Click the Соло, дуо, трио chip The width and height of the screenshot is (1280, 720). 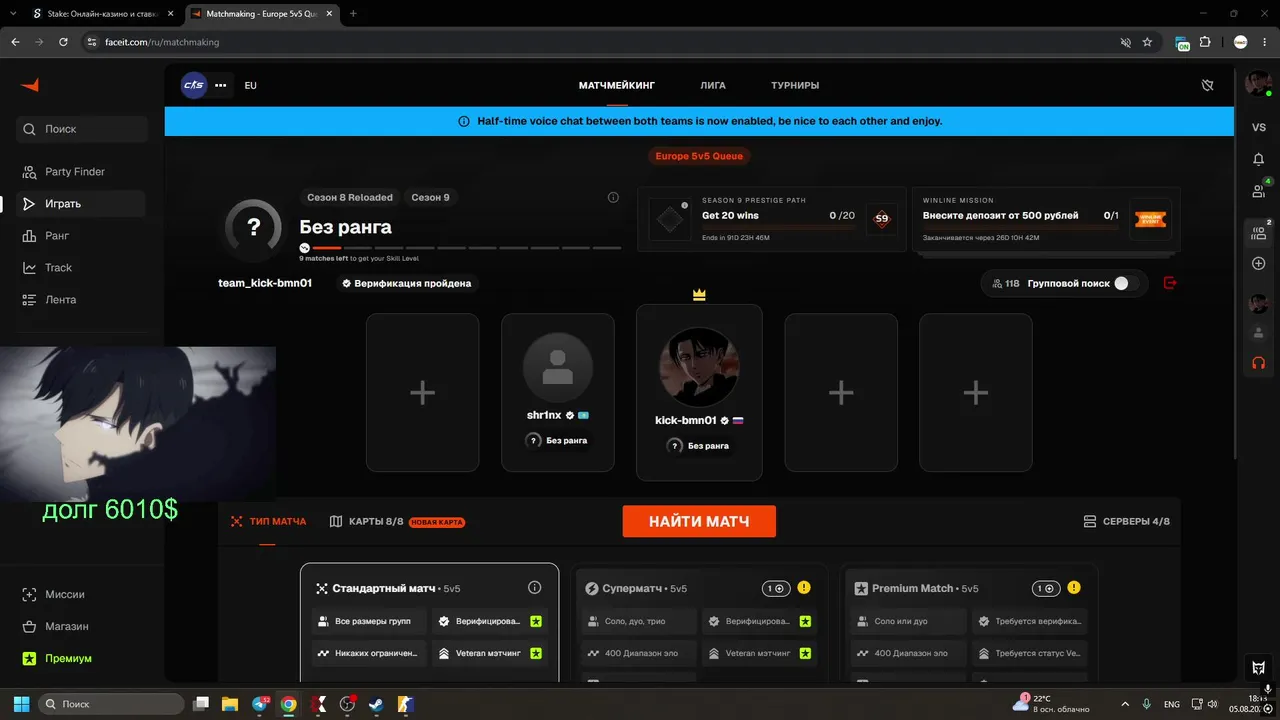pos(639,621)
